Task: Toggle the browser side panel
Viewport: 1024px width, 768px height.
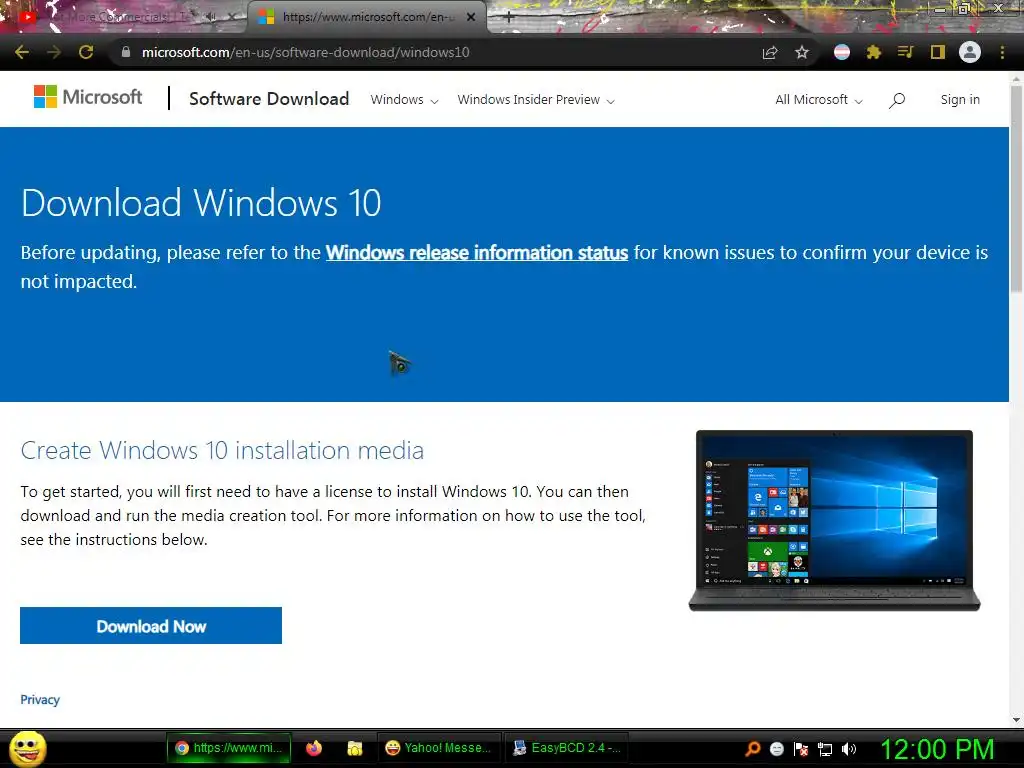Action: 938,52
